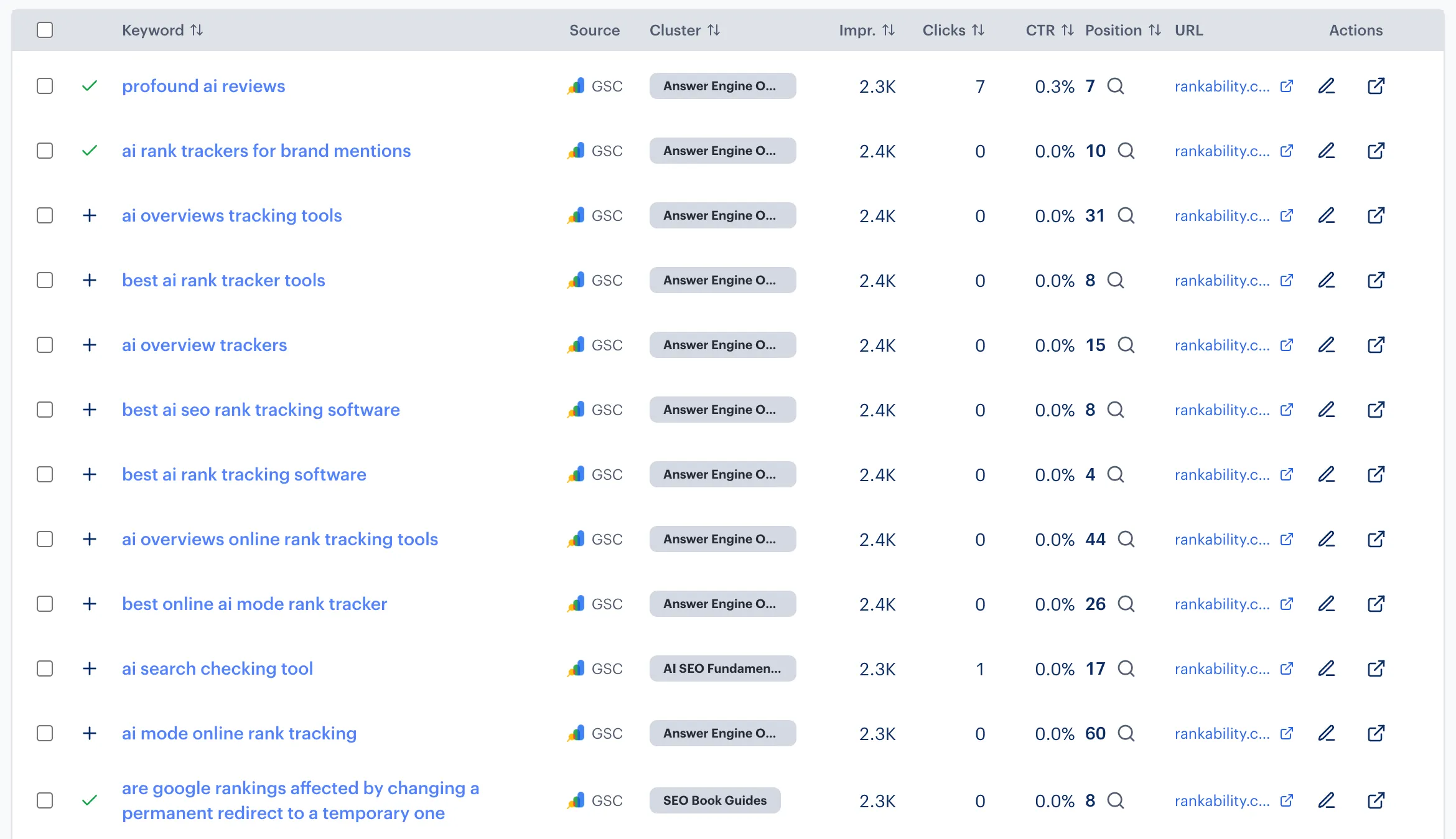Image resolution: width=1456 pixels, height=839 pixels.
Task: Click the plus icon for ai overview trackers
Action: pyautogui.click(x=90, y=345)
